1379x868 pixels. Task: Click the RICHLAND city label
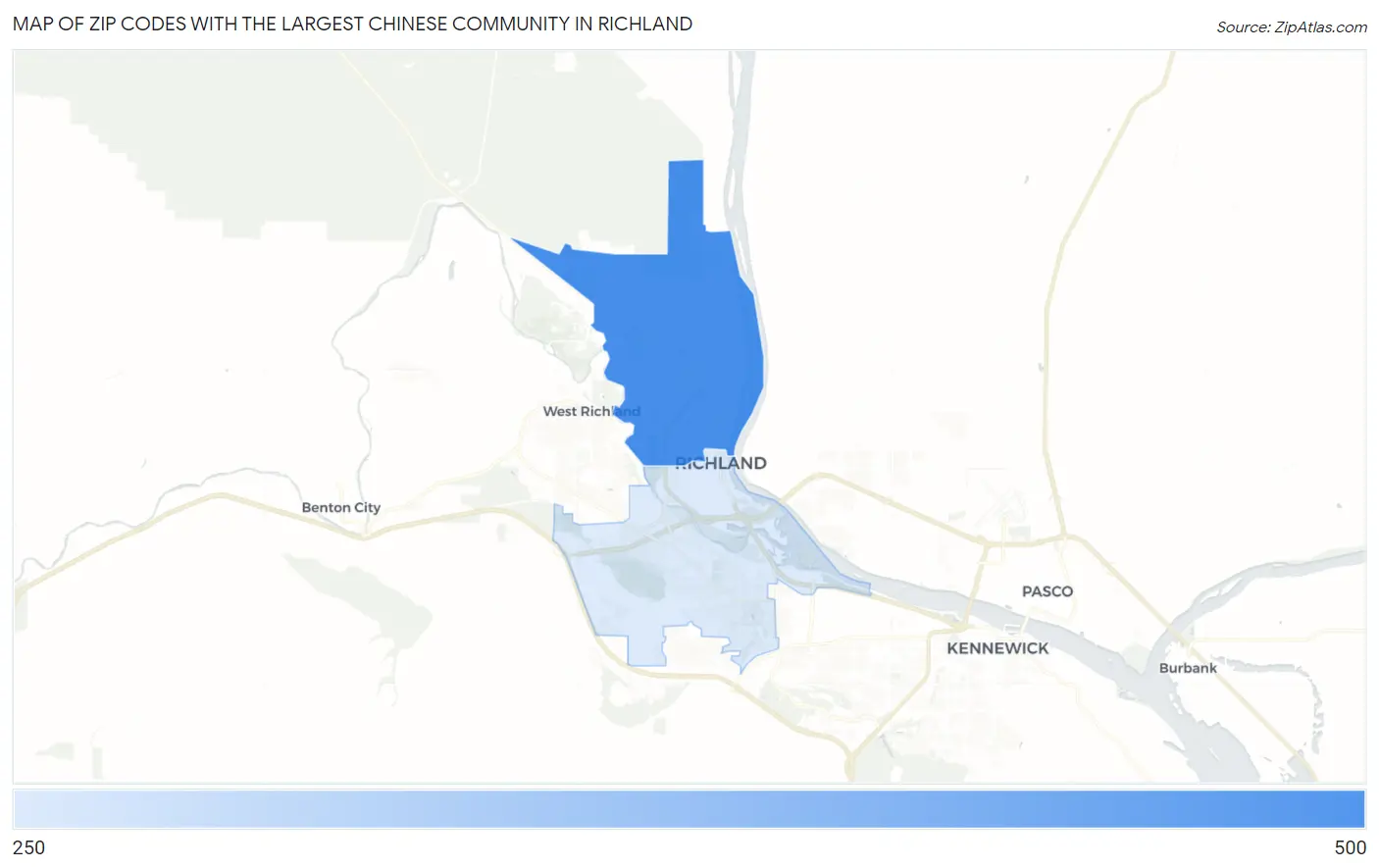pyautogui.click(x=721, y=463)
